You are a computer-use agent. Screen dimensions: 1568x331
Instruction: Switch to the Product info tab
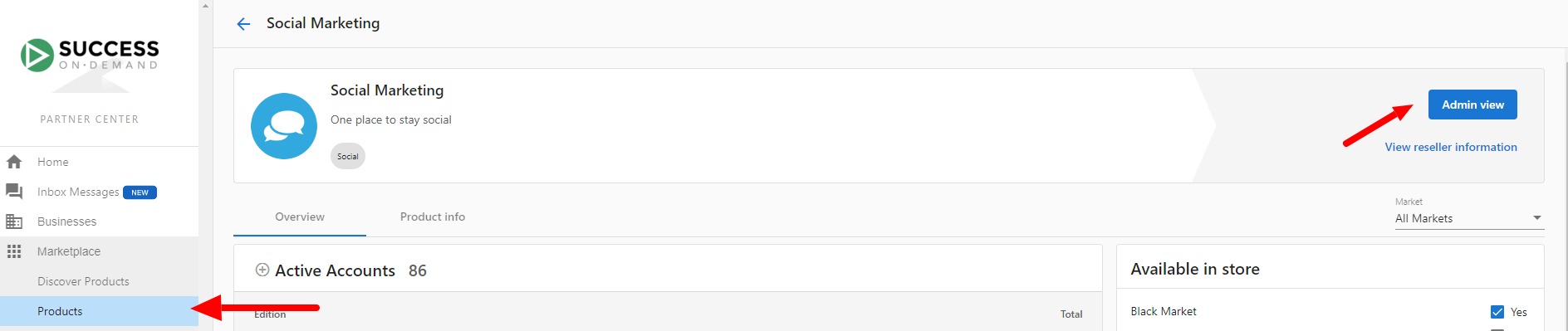click(433, 217)
